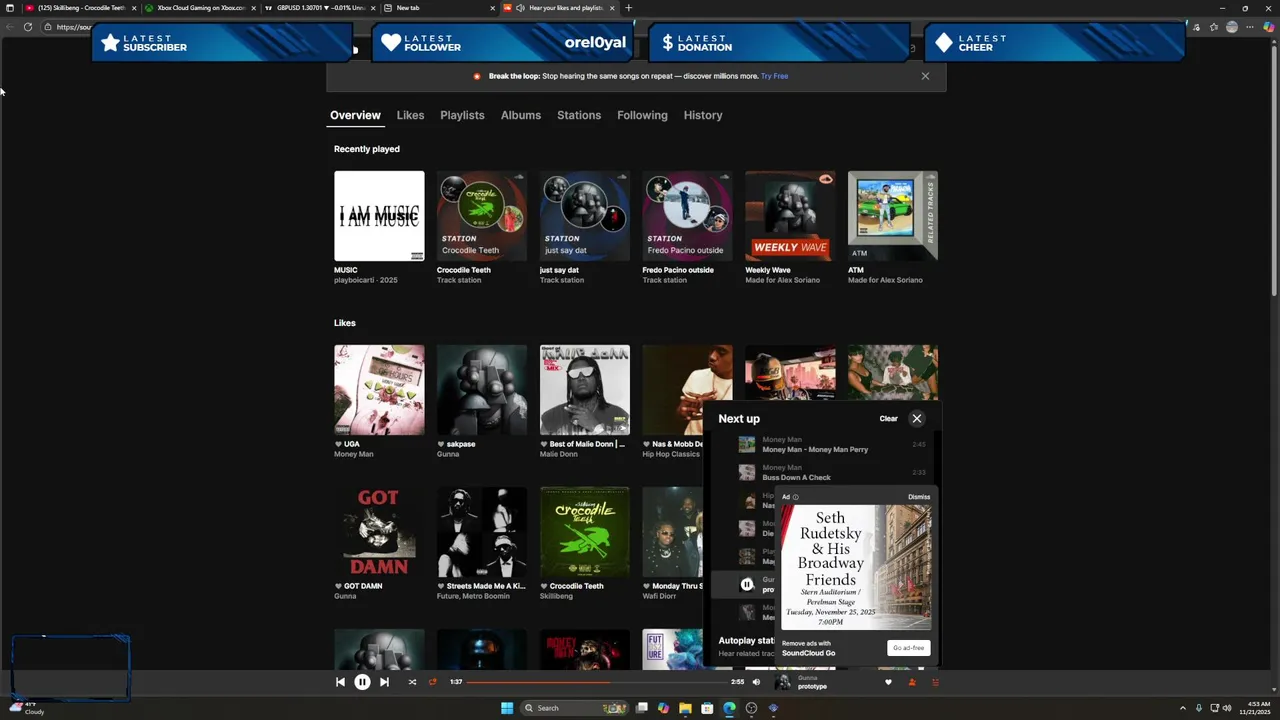Toggle the Next up queue icon

tap(936, 682)
